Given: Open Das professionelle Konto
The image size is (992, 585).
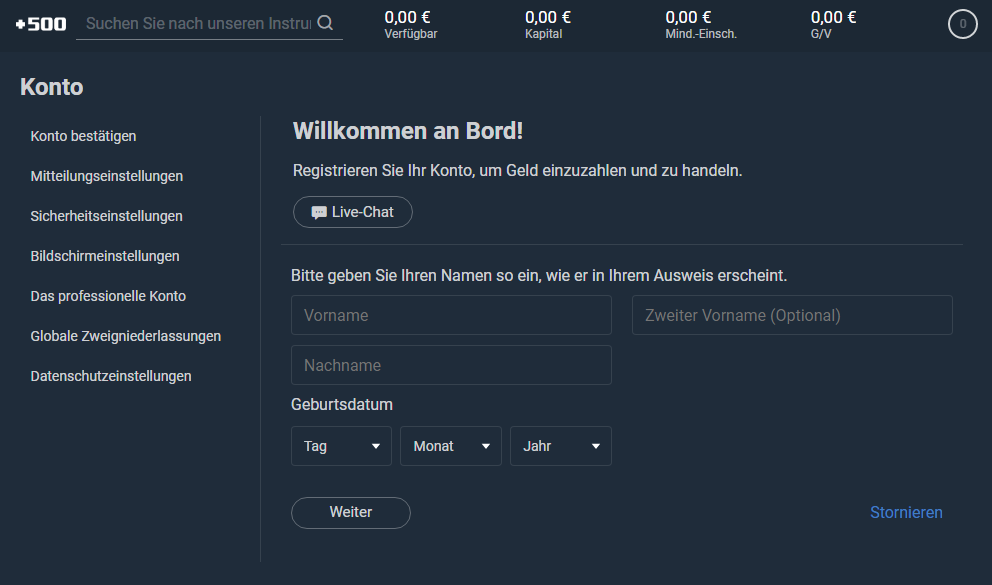Looking at the screenshot, I should pyautogui.click(x=108, y=296).
